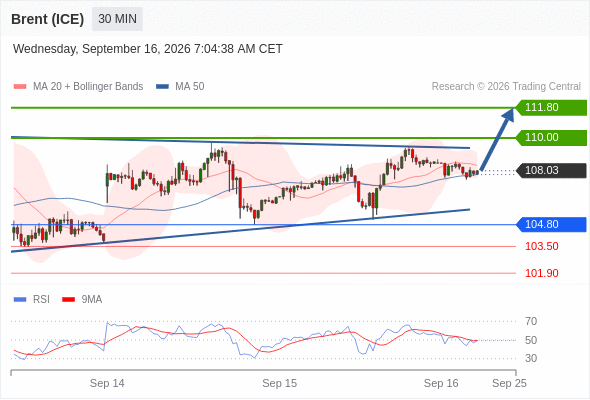
Task: Click the 103.50 red support label
Action: click(x=541, y=246)
